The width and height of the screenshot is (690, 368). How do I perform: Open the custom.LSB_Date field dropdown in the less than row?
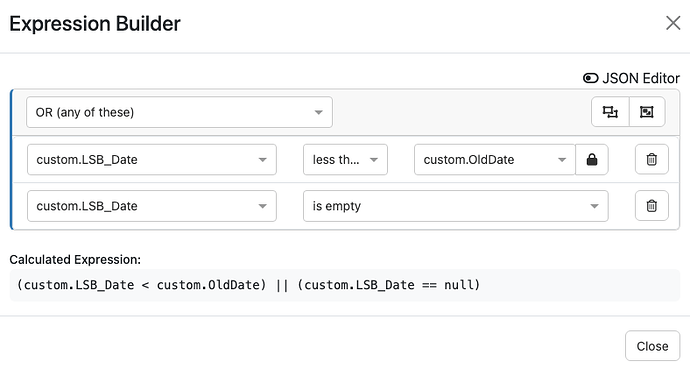152,159
